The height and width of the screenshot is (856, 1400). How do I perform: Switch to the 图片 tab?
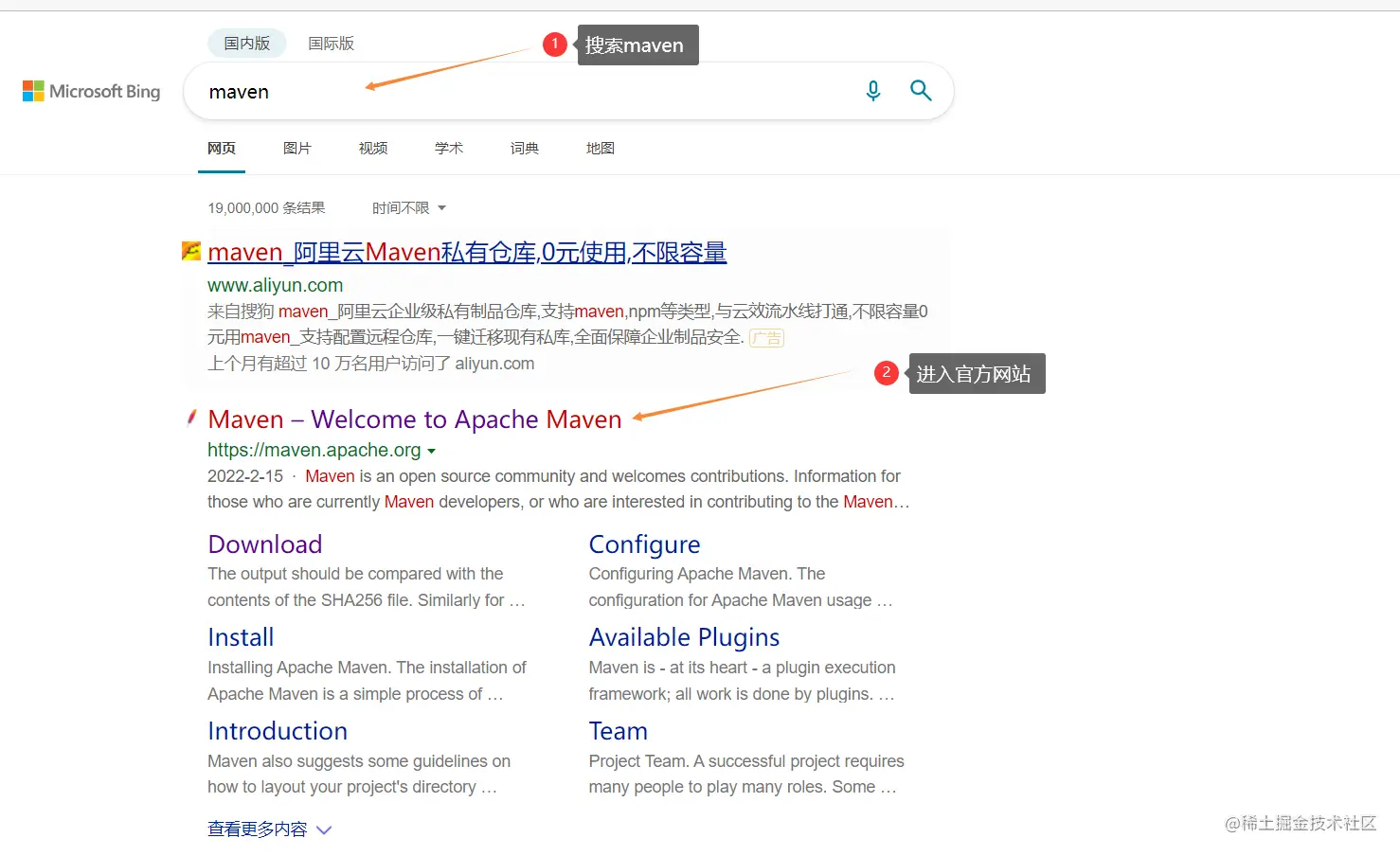click(x=297, y=149)
